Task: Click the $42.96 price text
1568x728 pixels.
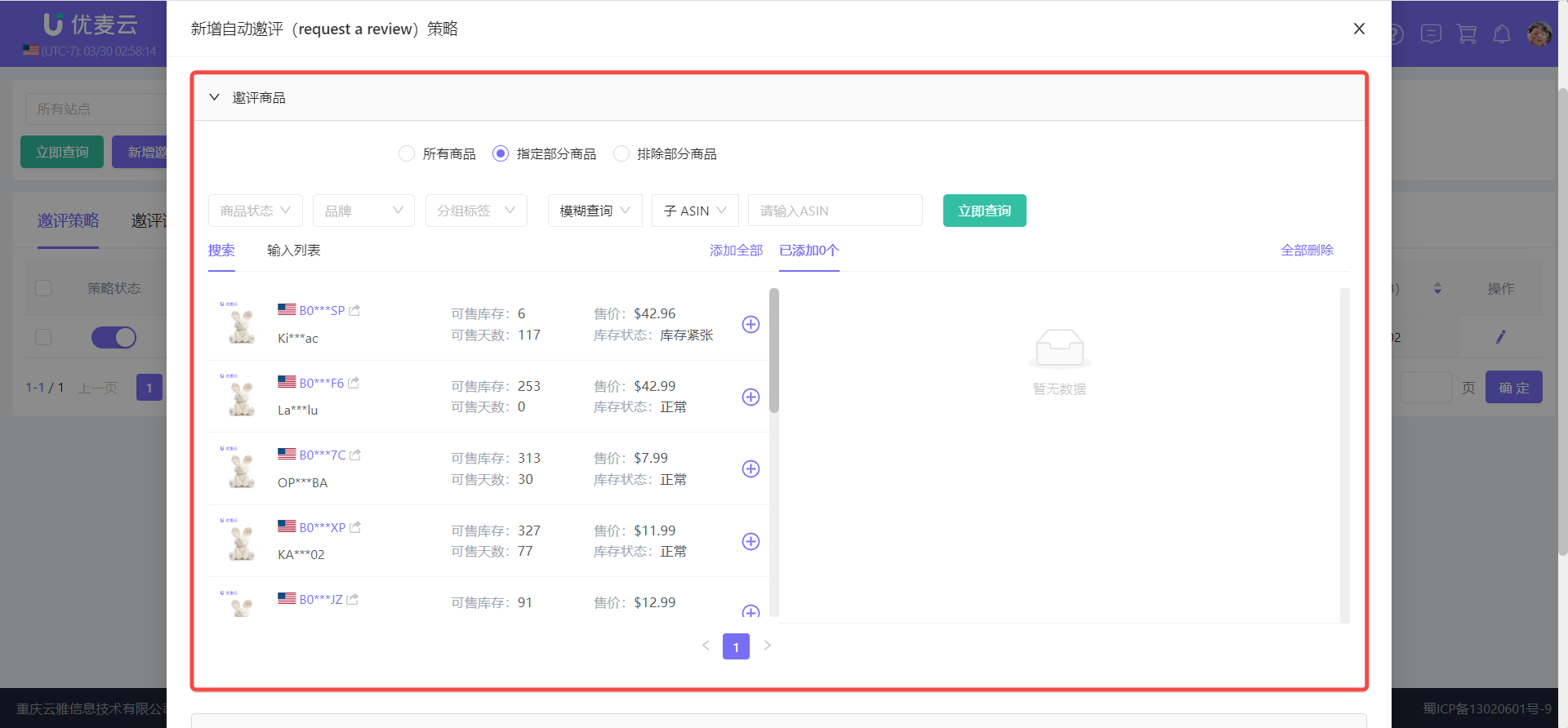Action: [654, 313]
